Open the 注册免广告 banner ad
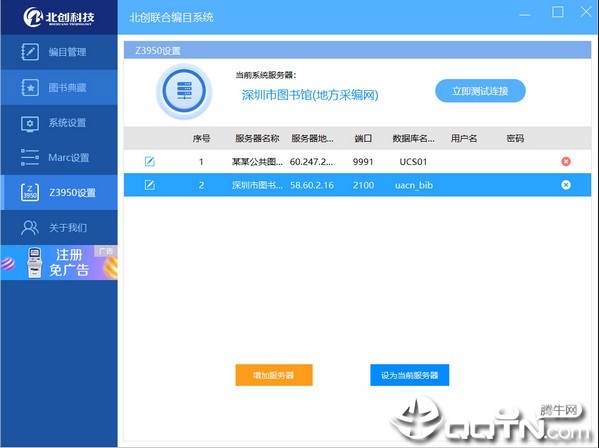The height and width of the screenshot is (448, 599). [59, 263]
